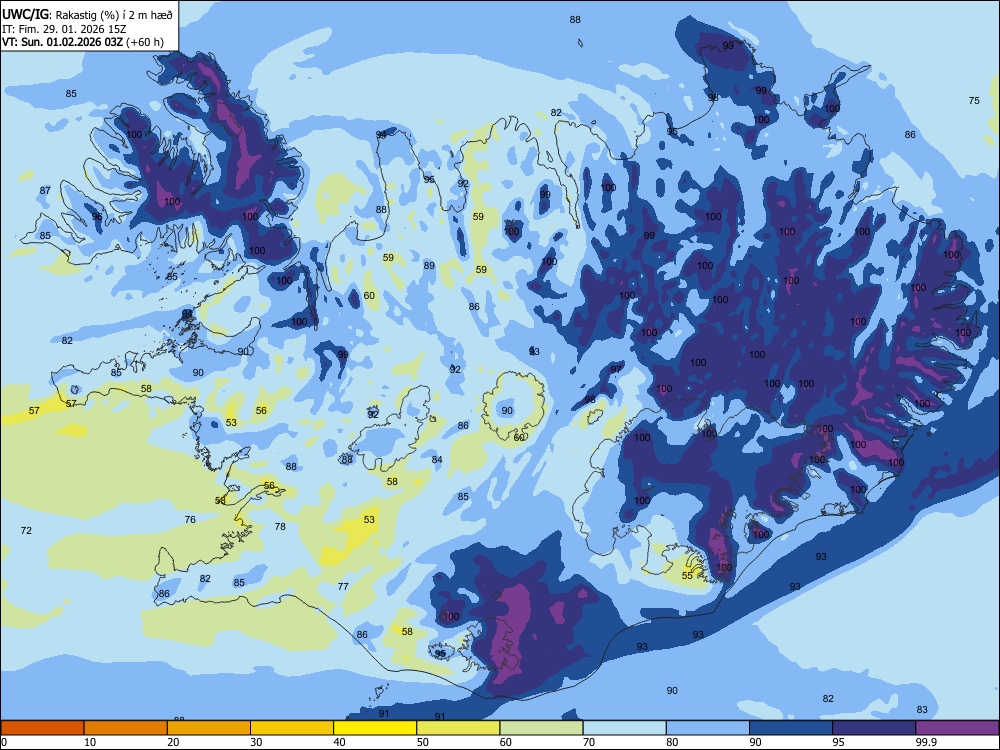1000x750 pixels.
Task: Click the orange 10–20 legend swatch
Action: click(x=126, y=728)
